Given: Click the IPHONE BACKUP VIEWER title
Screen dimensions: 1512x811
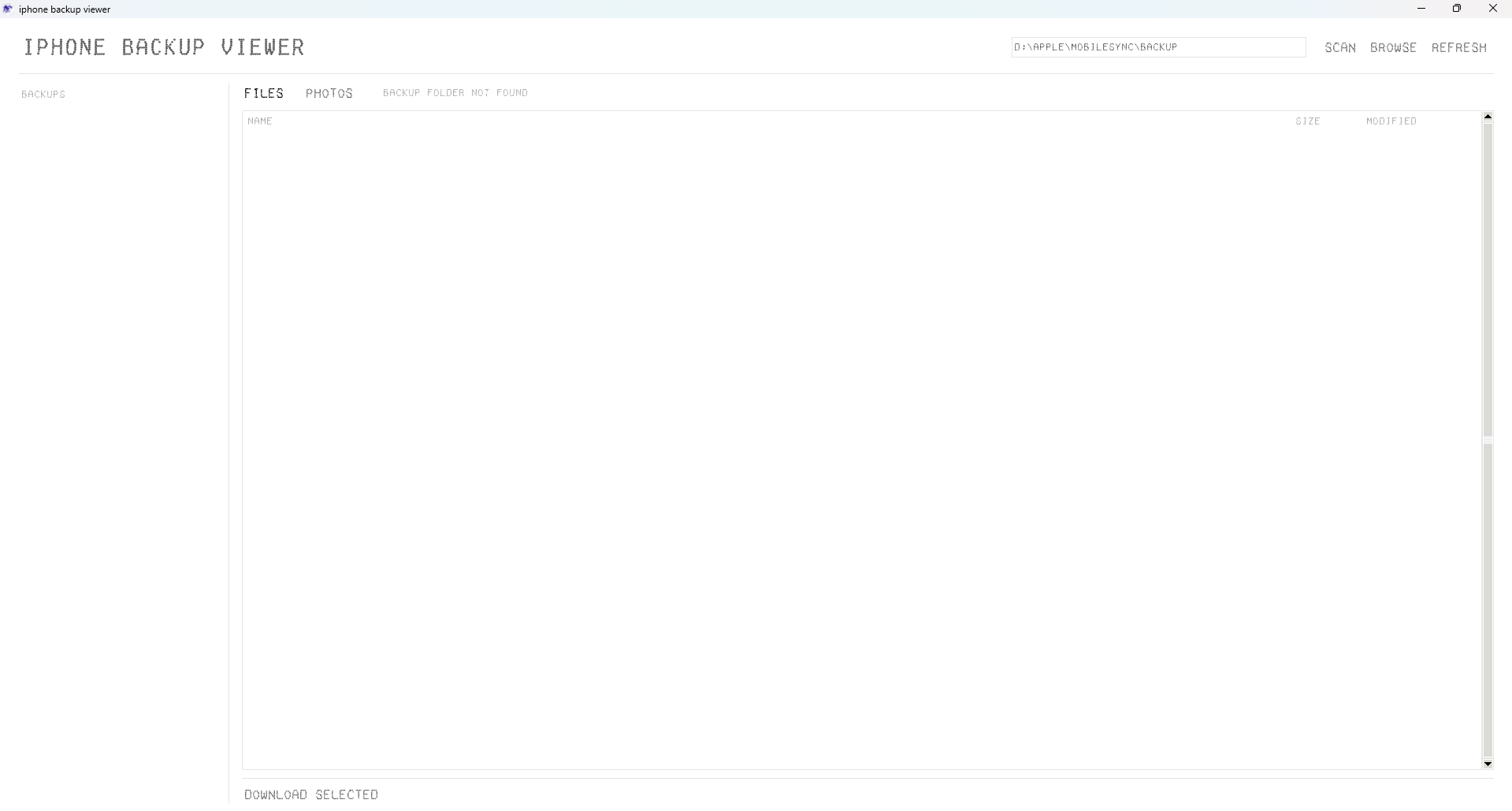Looking at the screenshot, I should (x=164, y=47).
